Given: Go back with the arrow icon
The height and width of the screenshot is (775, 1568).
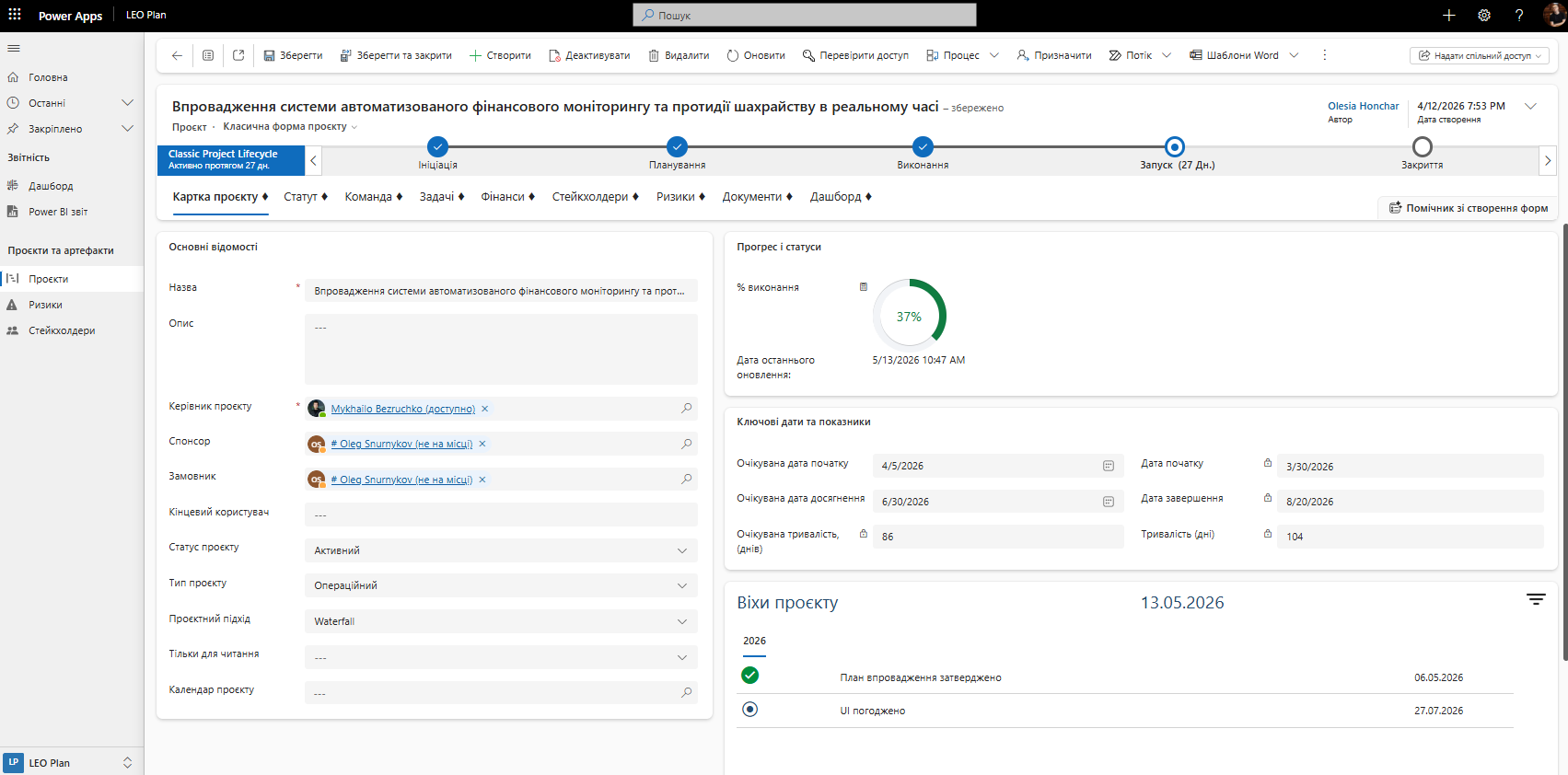Looking at the screenshot, I should 177,55.
